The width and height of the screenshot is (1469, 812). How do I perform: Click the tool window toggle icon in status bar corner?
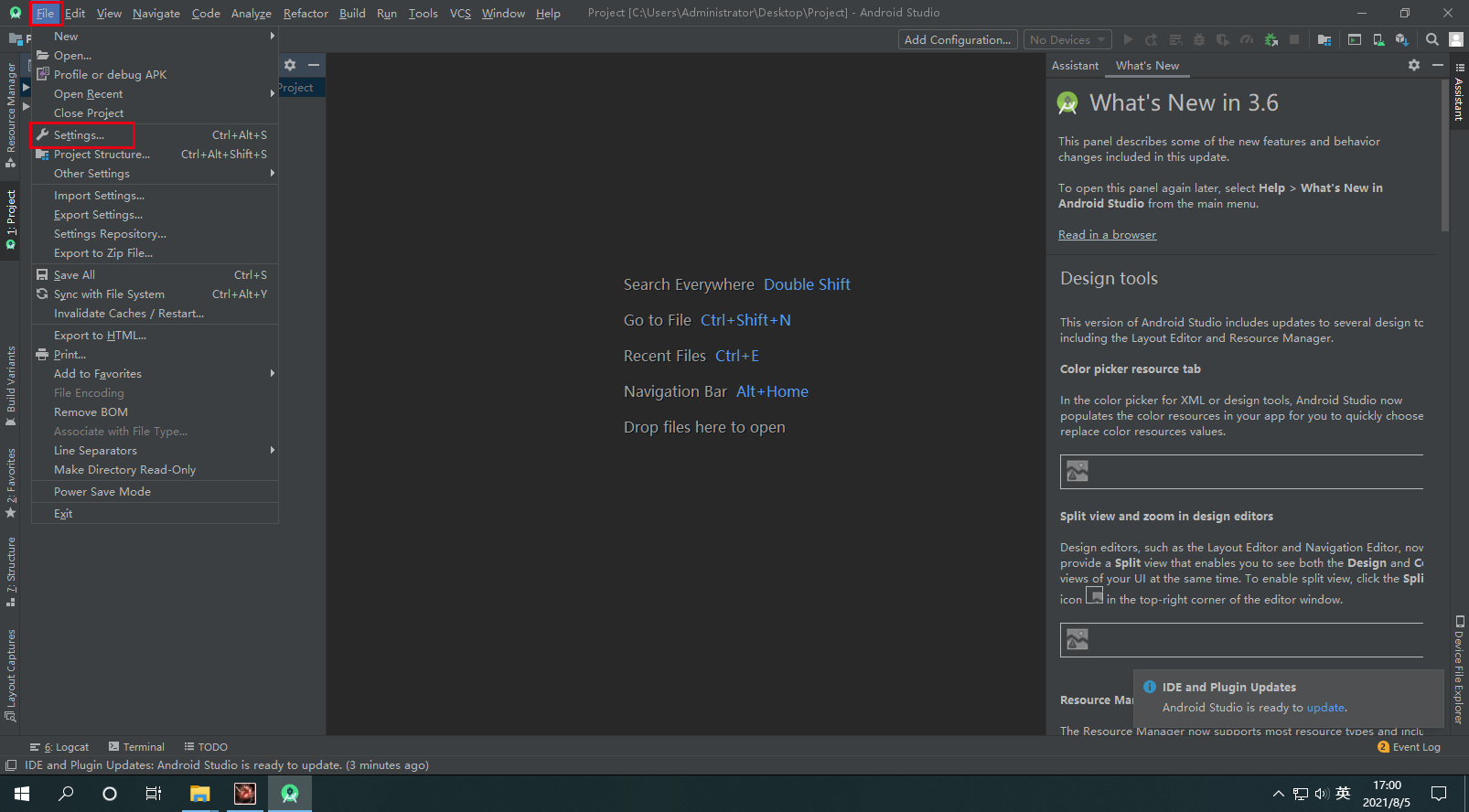[x=11, y=765]
